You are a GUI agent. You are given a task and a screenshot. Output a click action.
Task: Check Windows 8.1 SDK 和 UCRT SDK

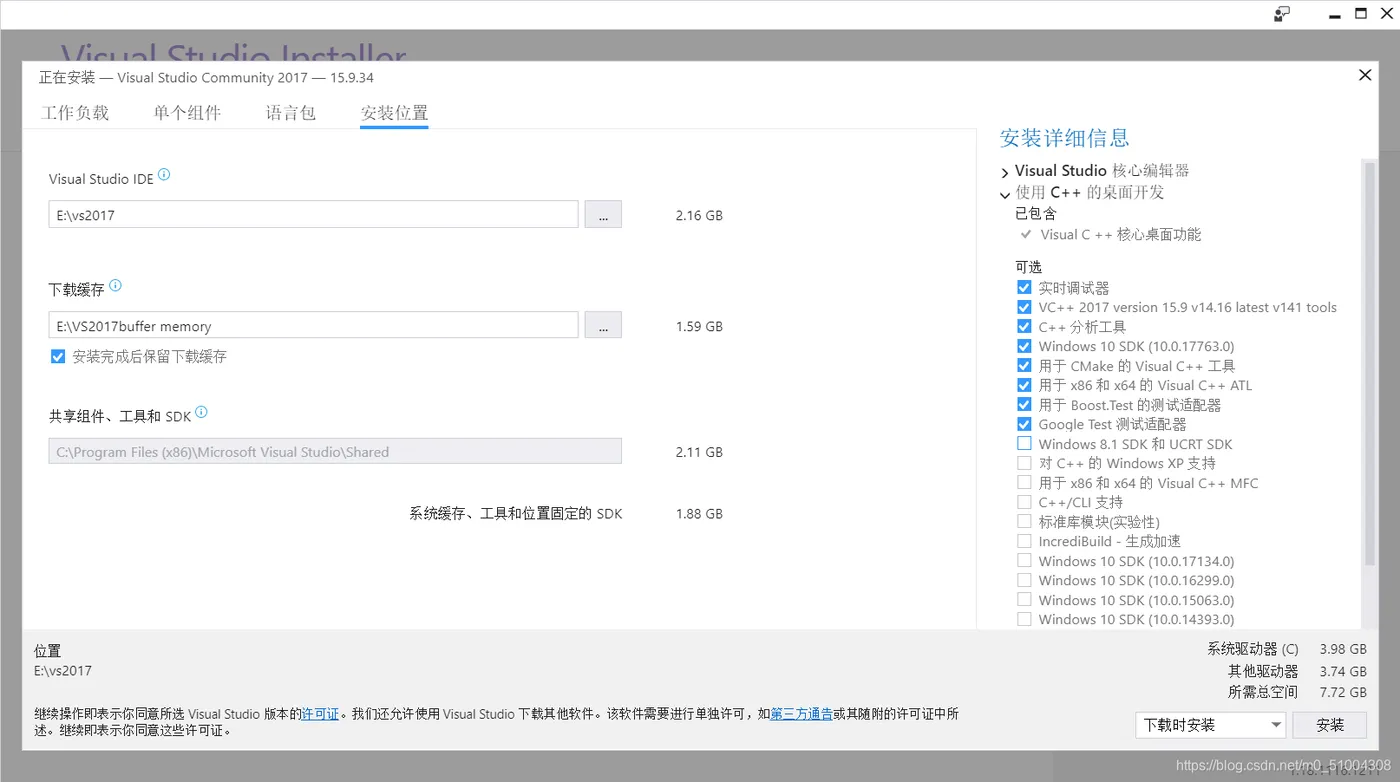pyautogui.click(x=1024, y=443)
